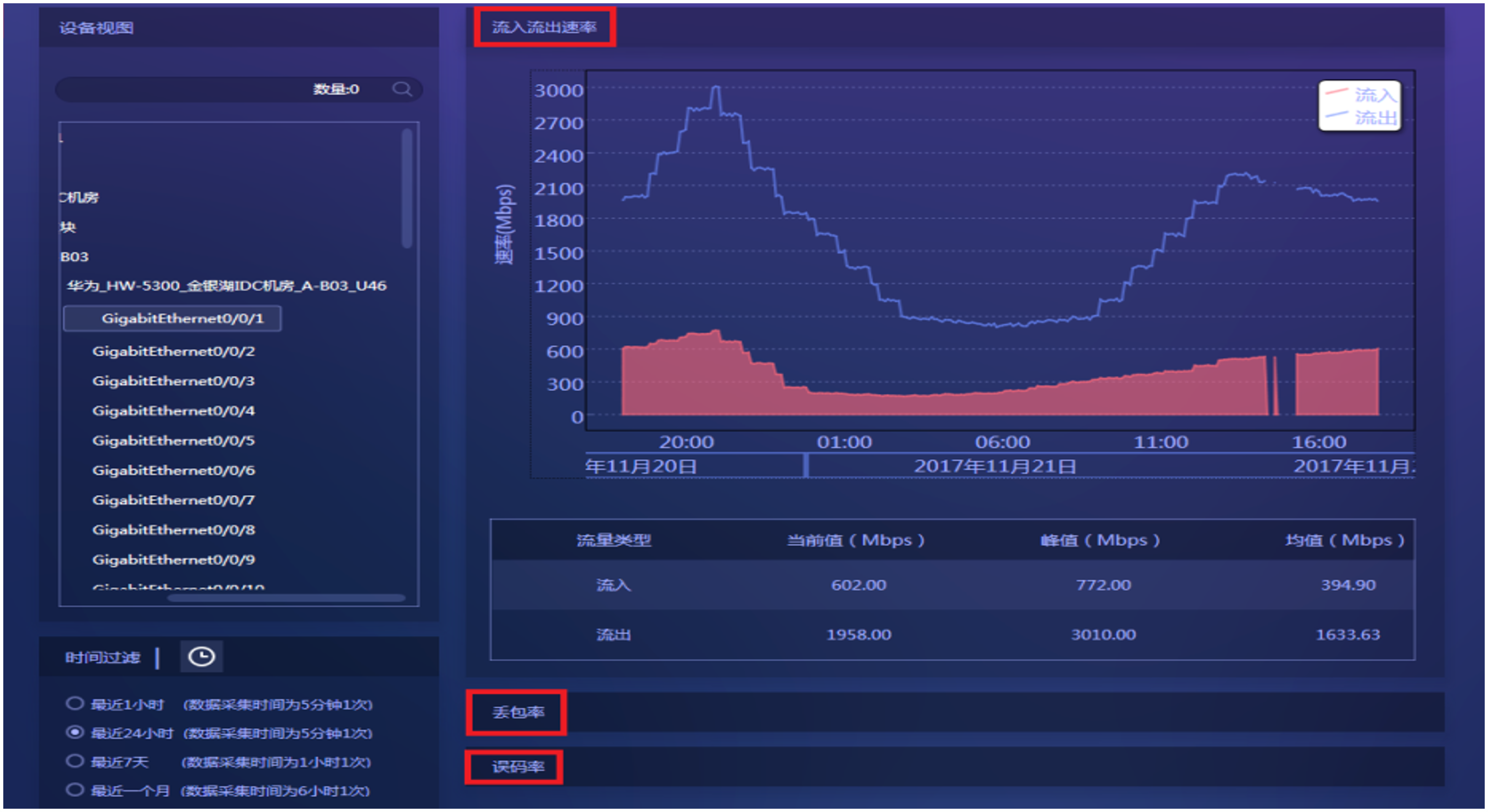
Task: Open the time filter clock icon
Action: point(202,656)
